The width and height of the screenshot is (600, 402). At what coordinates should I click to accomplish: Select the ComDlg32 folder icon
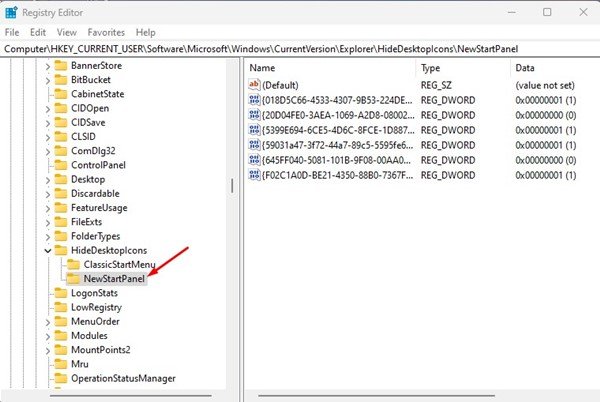(x=60, y=151)
